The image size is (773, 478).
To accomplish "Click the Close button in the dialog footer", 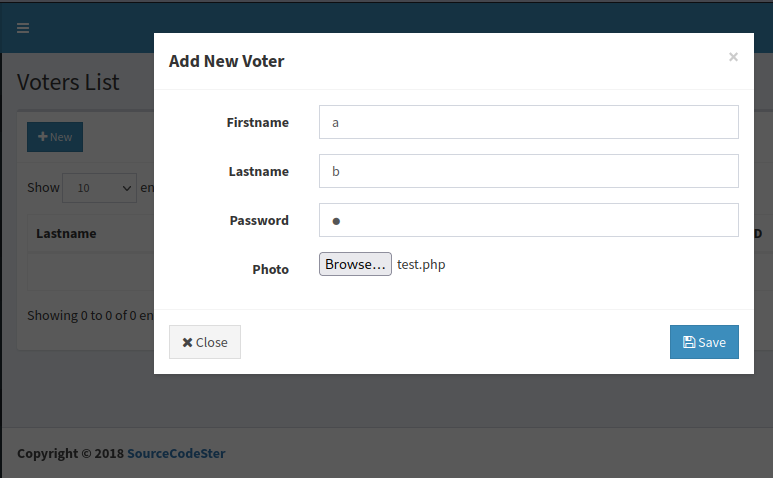I will (x=205, y=342).
